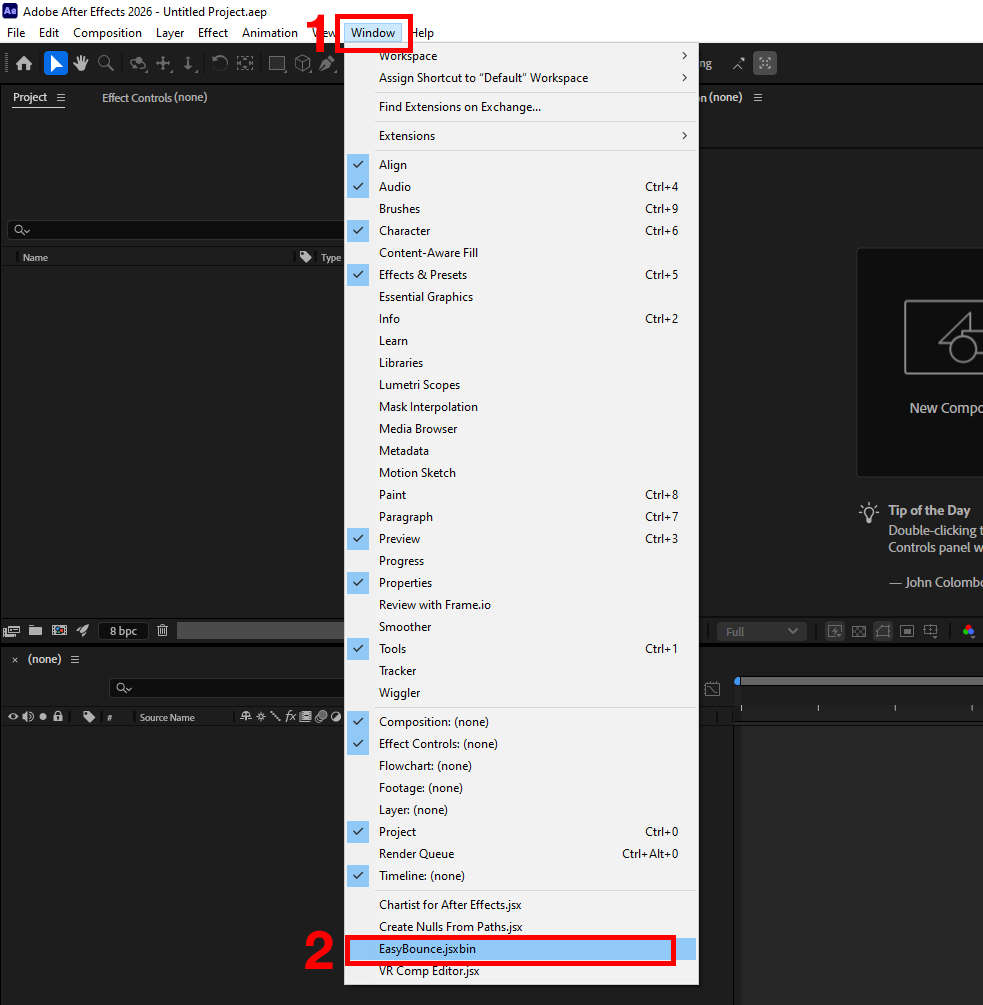Switch to Effect Controls (none) tab
This screenshot has height=1005, width=983.
point(154,97)
